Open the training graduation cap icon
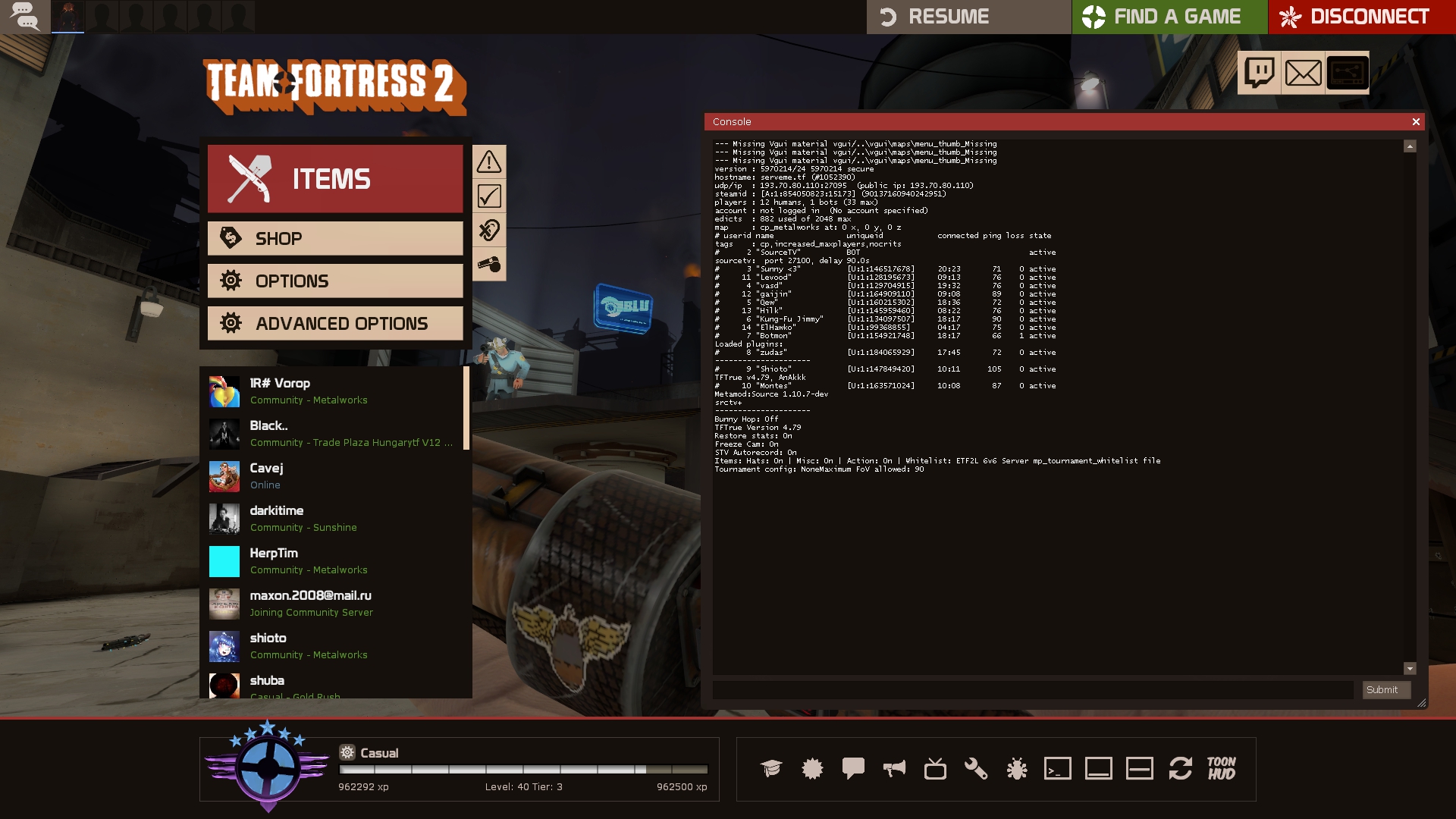Image resolution: width=1456 pixels, height=819 pixels. tap(771, 768)
